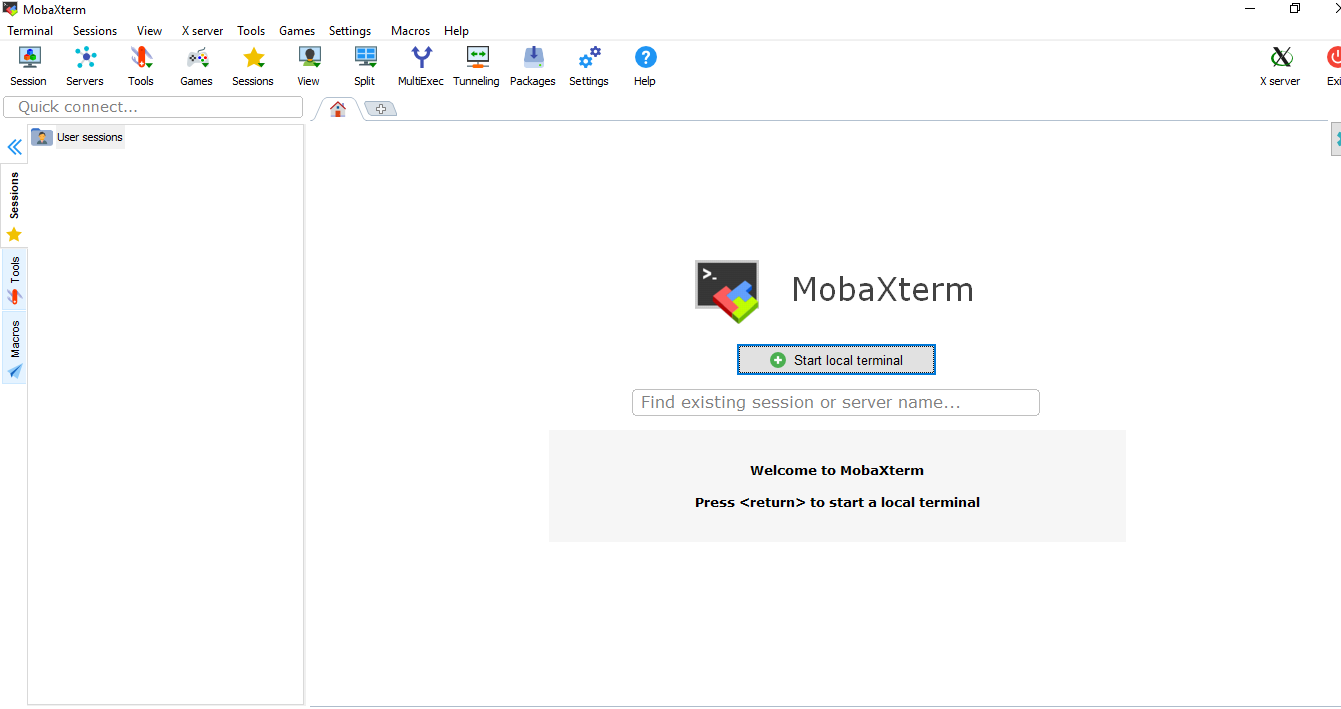Select the Macros vertical sidebar tab

14,348
